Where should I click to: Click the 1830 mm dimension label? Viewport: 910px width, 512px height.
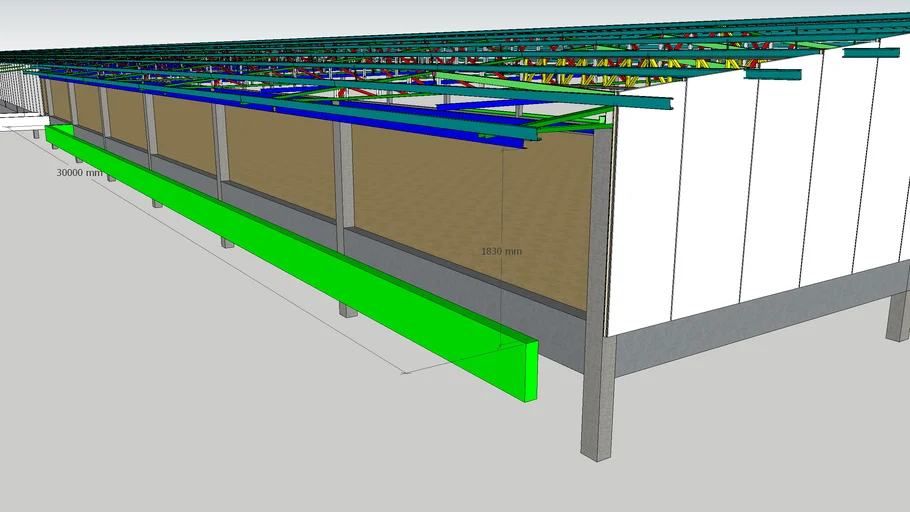click(x=501, y=251)
